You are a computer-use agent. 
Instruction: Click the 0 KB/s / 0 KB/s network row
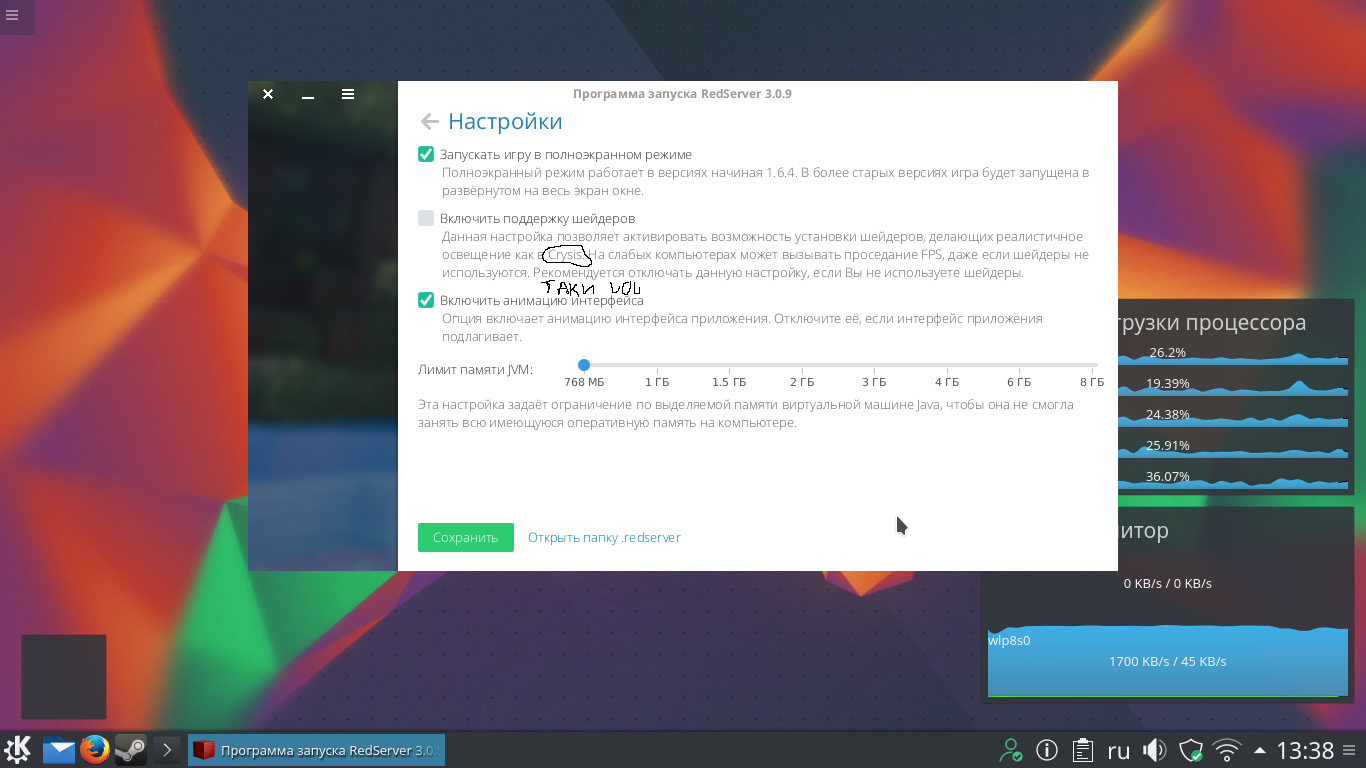1168,583
